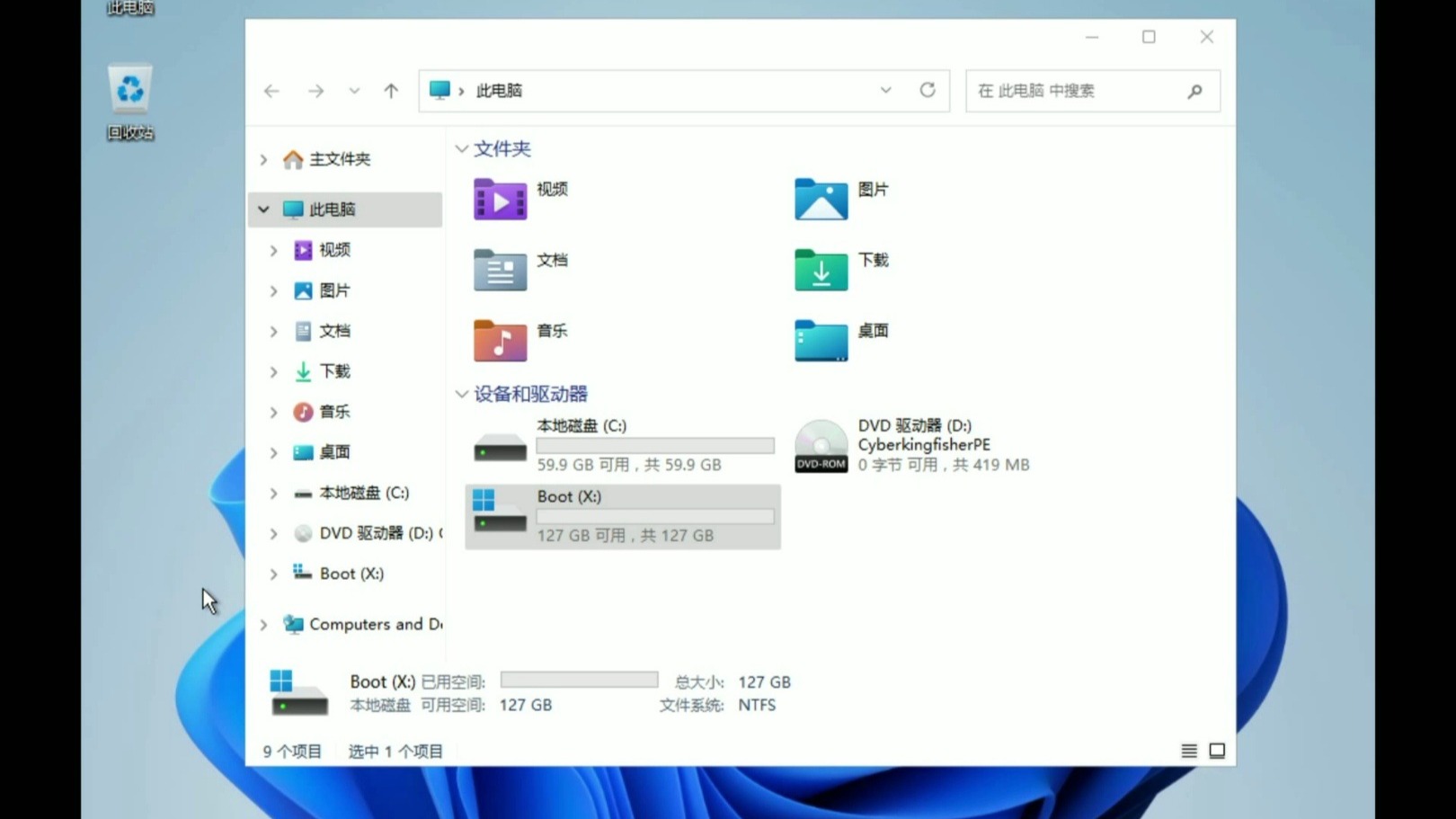Select the DVD-ROM drive CyberkingfisherPE

tap(912, 445)
